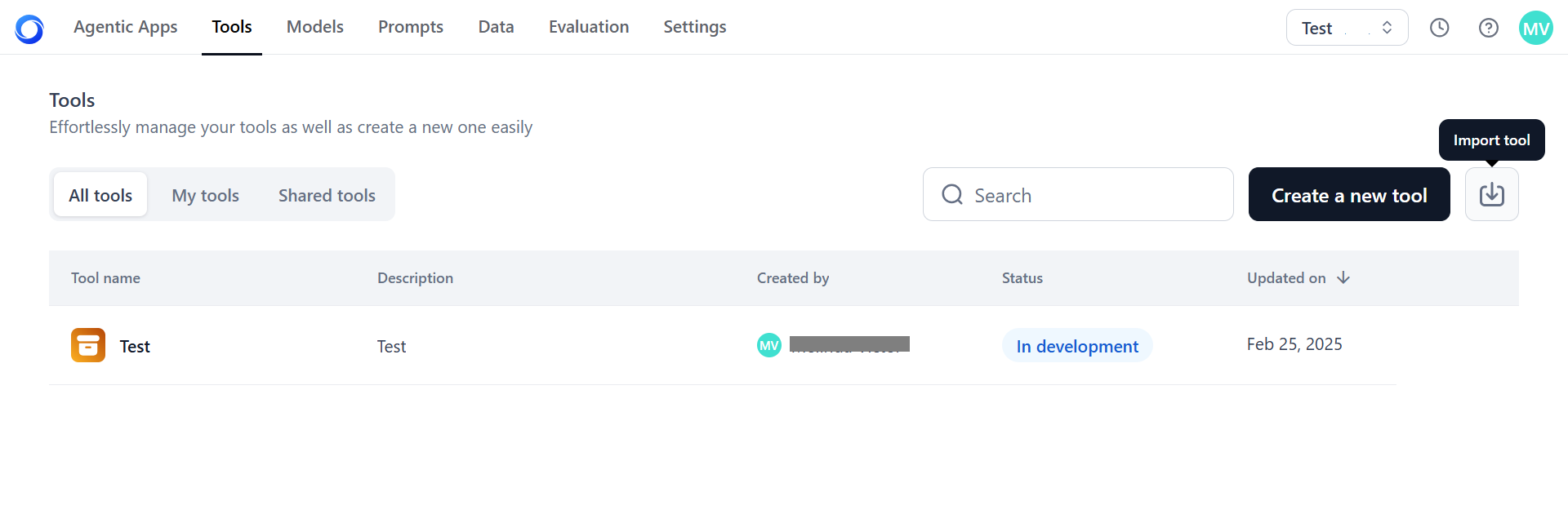
Task: Select the All tools filter
Action: coord(100,195)
